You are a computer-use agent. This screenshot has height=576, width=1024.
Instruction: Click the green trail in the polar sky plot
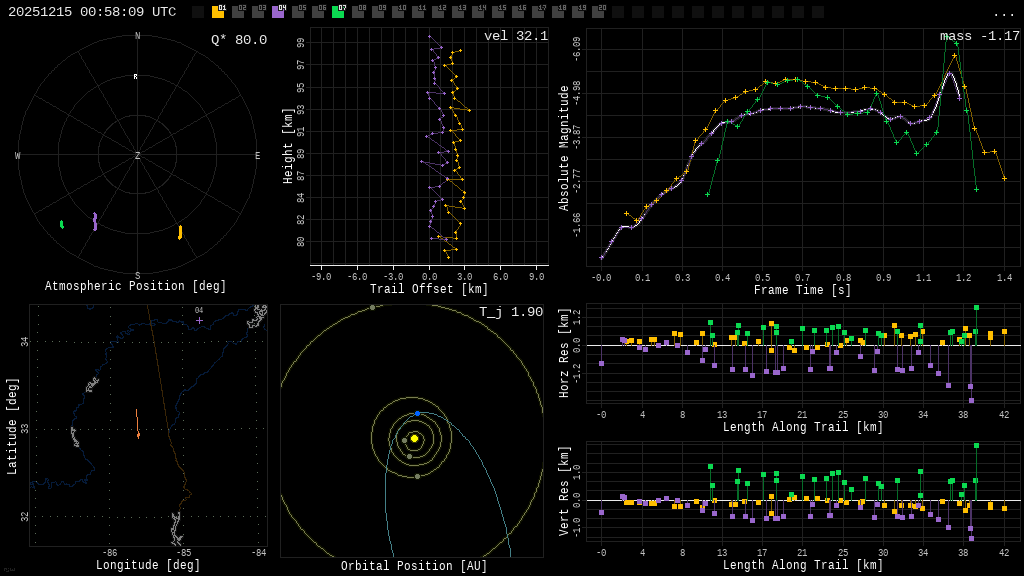tap(61, 224)
